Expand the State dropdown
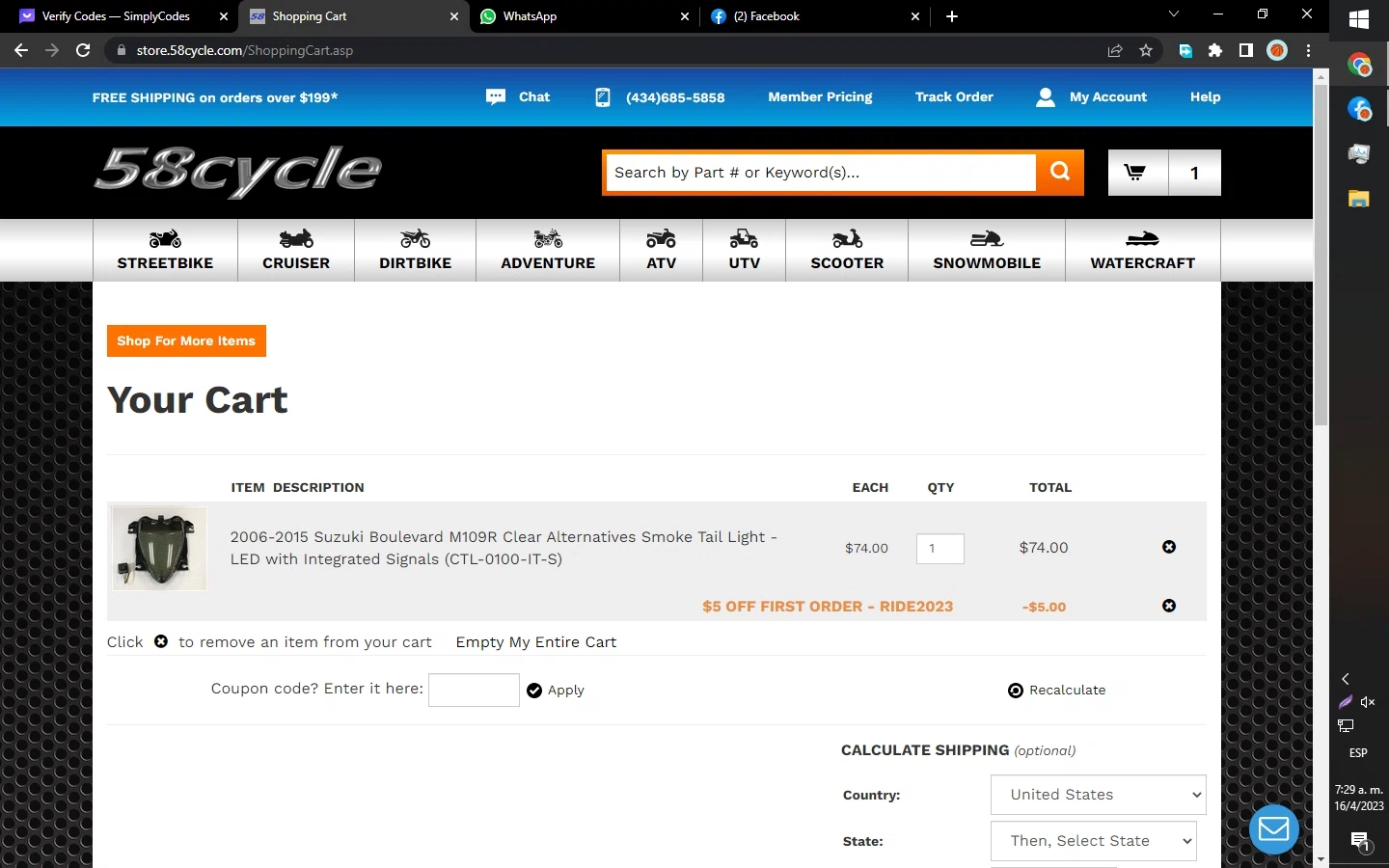This screenshot has width=1389, height=868. click(1094, 841)
